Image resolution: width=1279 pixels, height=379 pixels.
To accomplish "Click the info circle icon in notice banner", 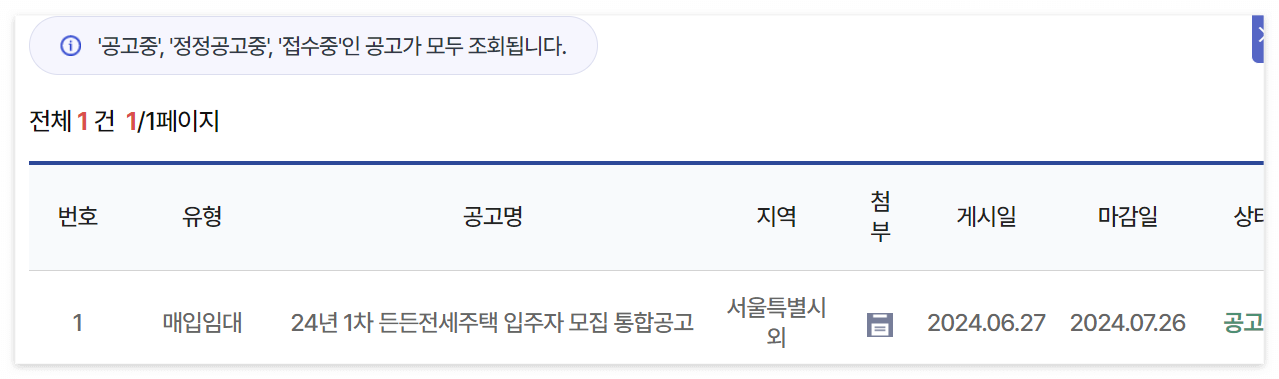I will [x=70, y=46].
